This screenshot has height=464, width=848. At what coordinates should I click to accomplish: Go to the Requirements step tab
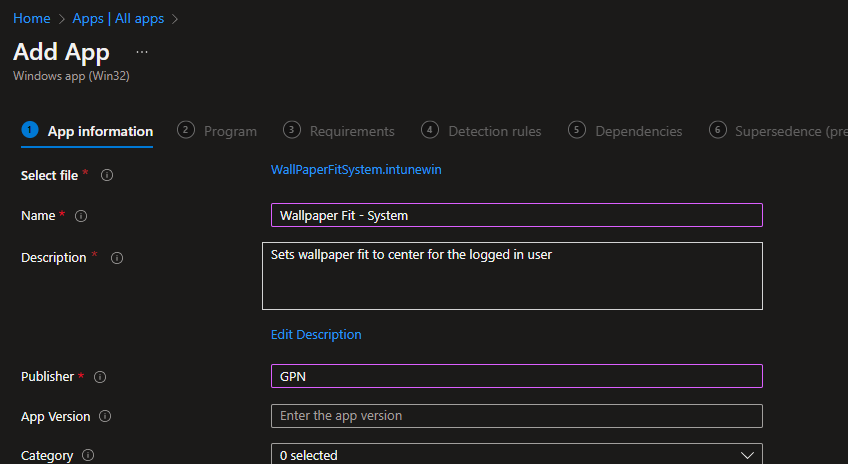click(x=340, y=131)
